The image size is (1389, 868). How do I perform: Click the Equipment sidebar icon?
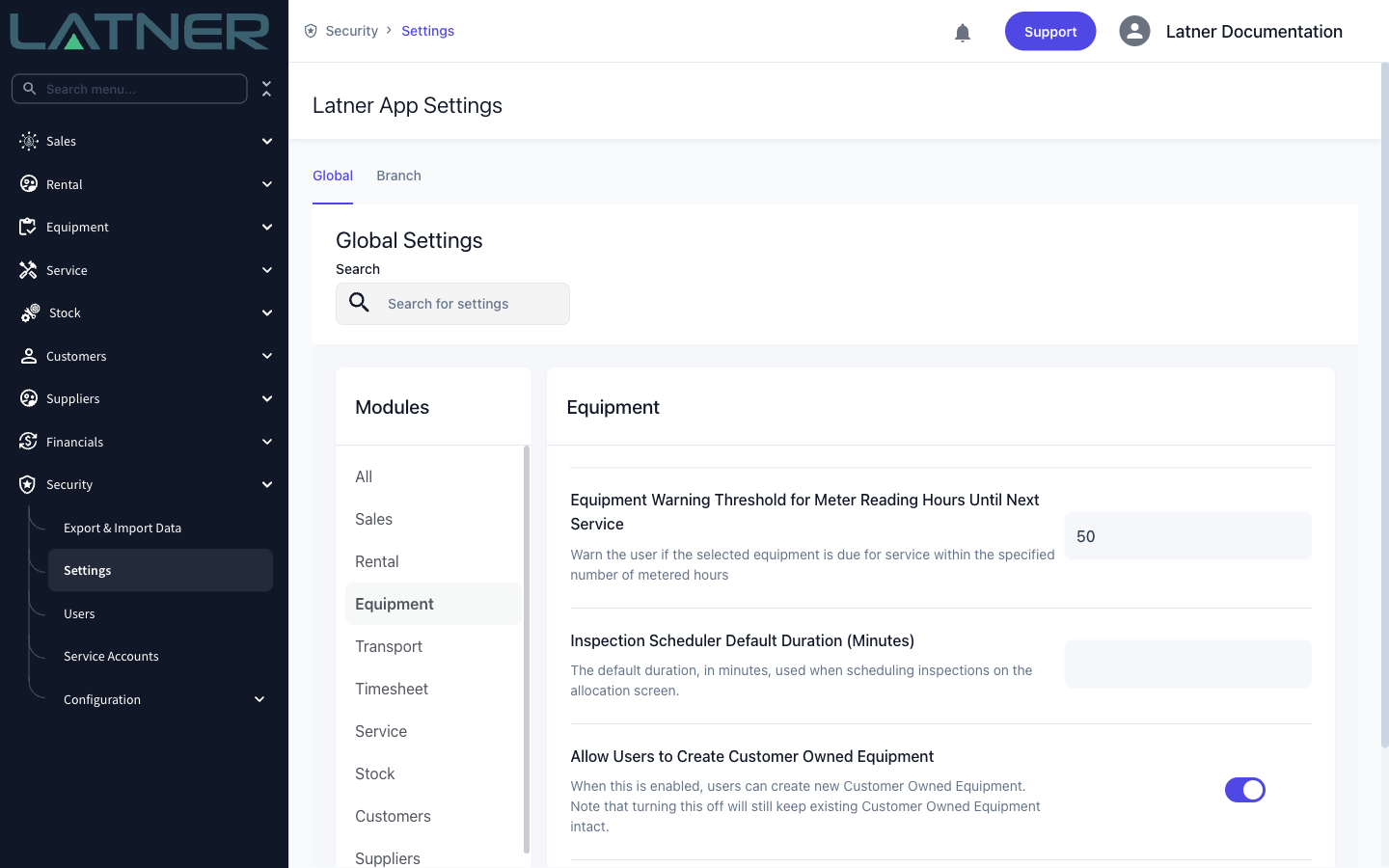coord(28,227)
